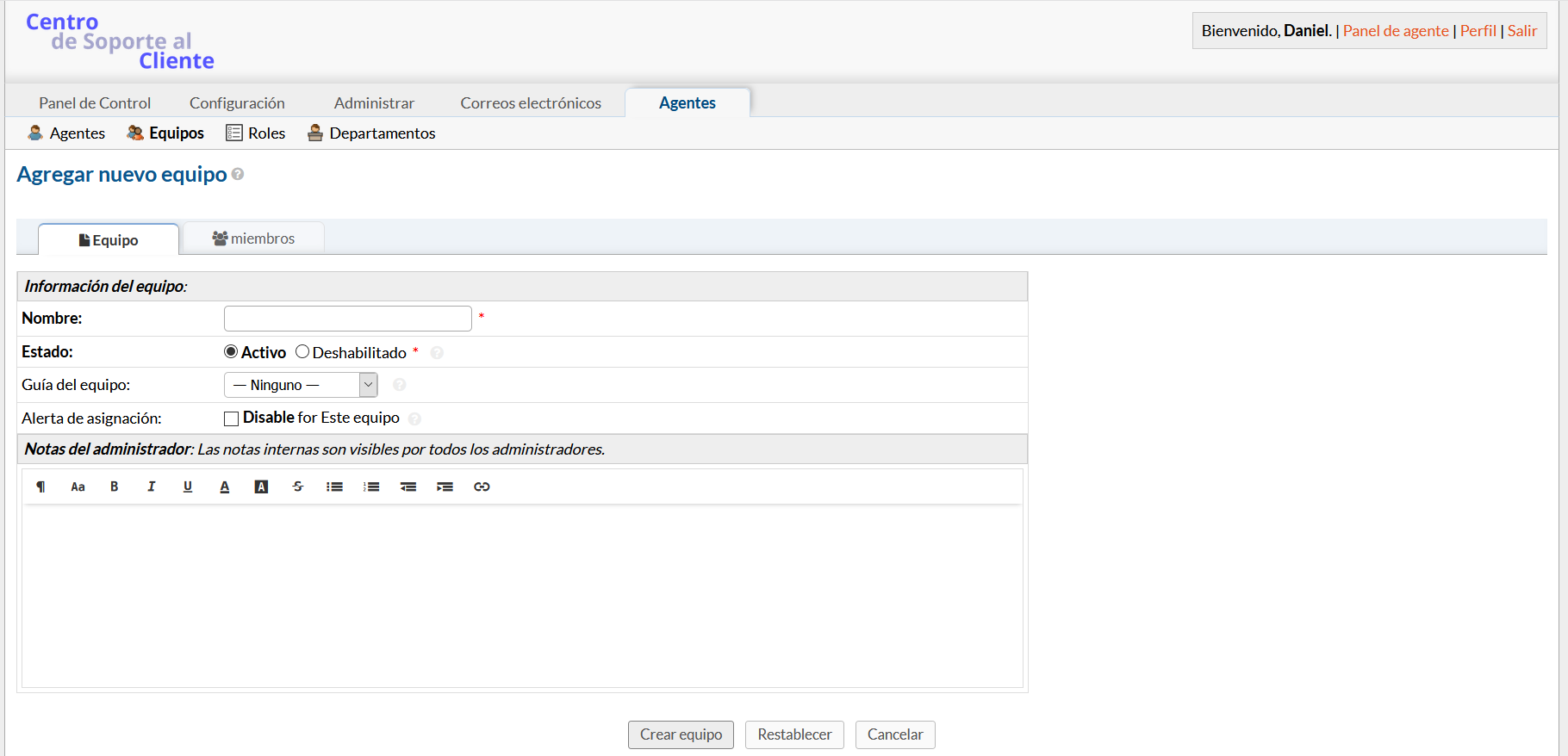Select the Deshabilitado status option
The image size is (1568, 756).
[x=302, y=351]
